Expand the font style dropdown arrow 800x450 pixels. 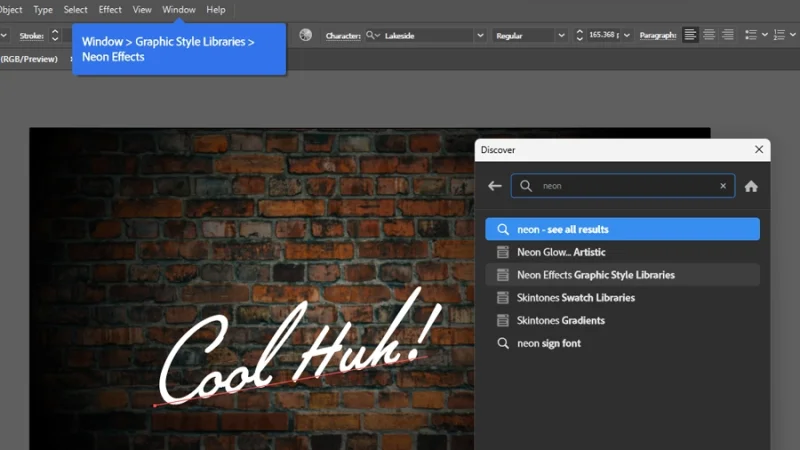coord(561,36)
